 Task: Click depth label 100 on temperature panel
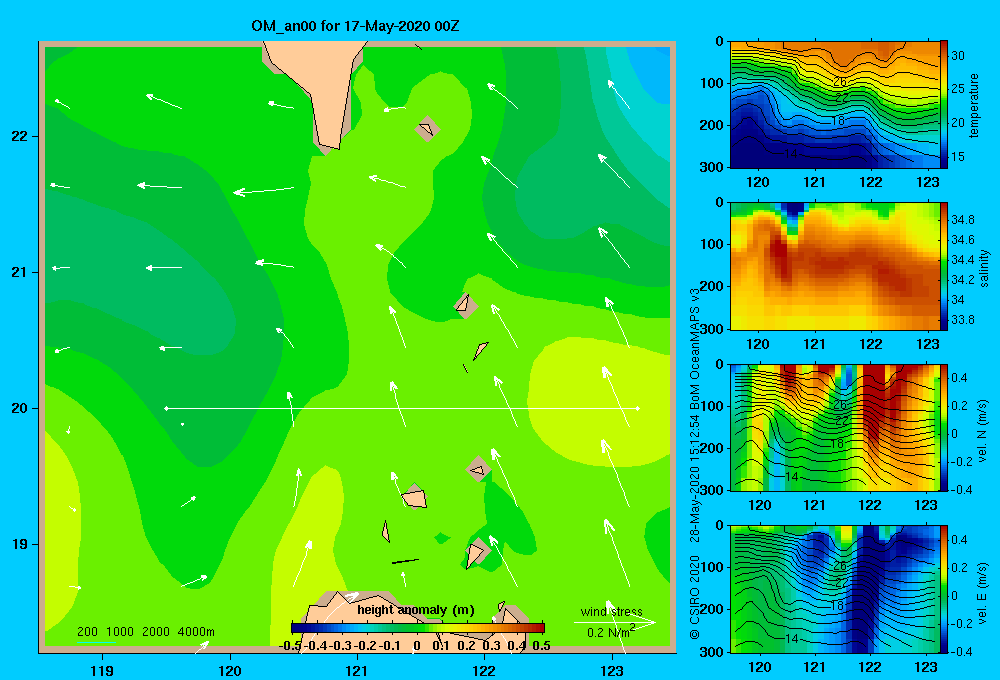tap(713, 84)
